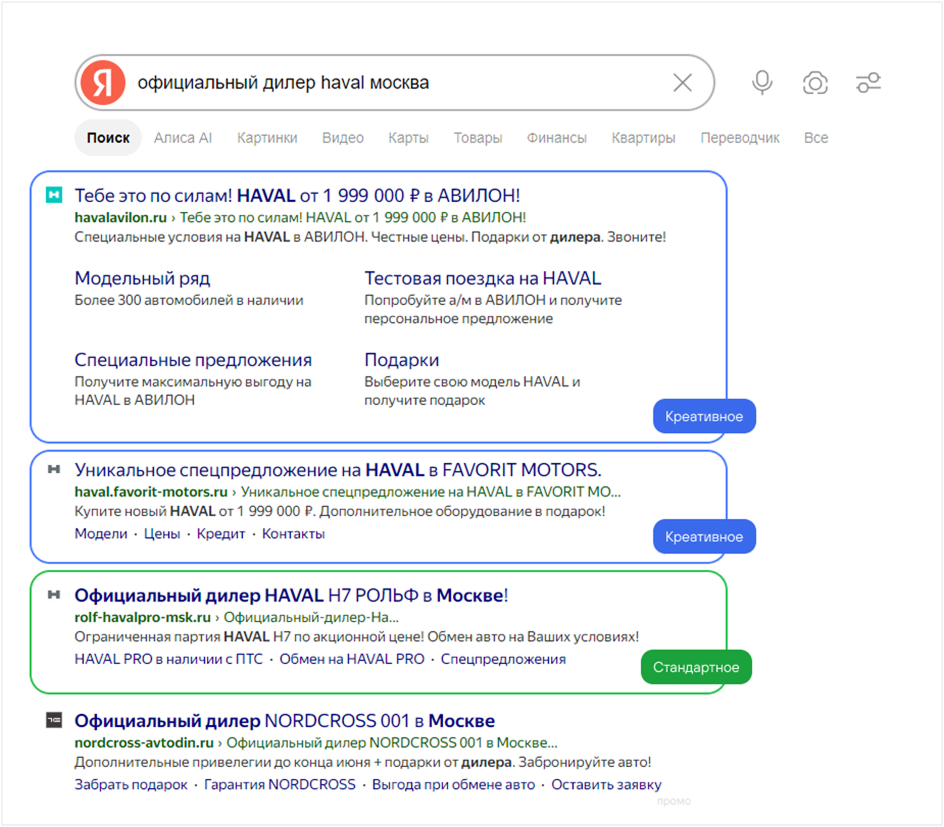Screen dimensions: 944x827
Task: Open the Забрать подарок link
Action: [x=131, y=784]
